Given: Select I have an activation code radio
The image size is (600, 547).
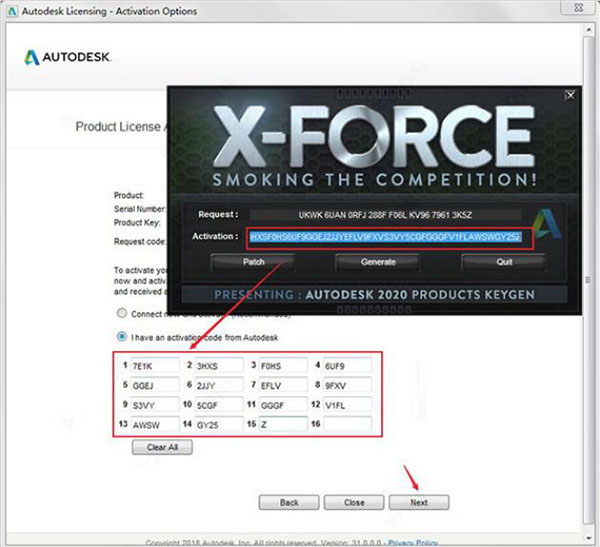Looking at the screenshot, I should 122,337.
